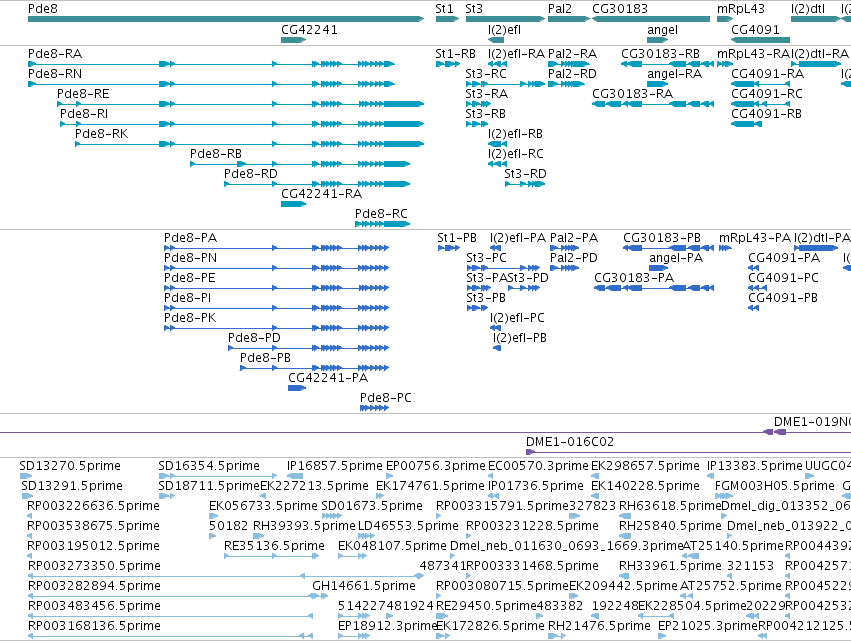Click the St3-RC transcript label

(x=486, y=74)
